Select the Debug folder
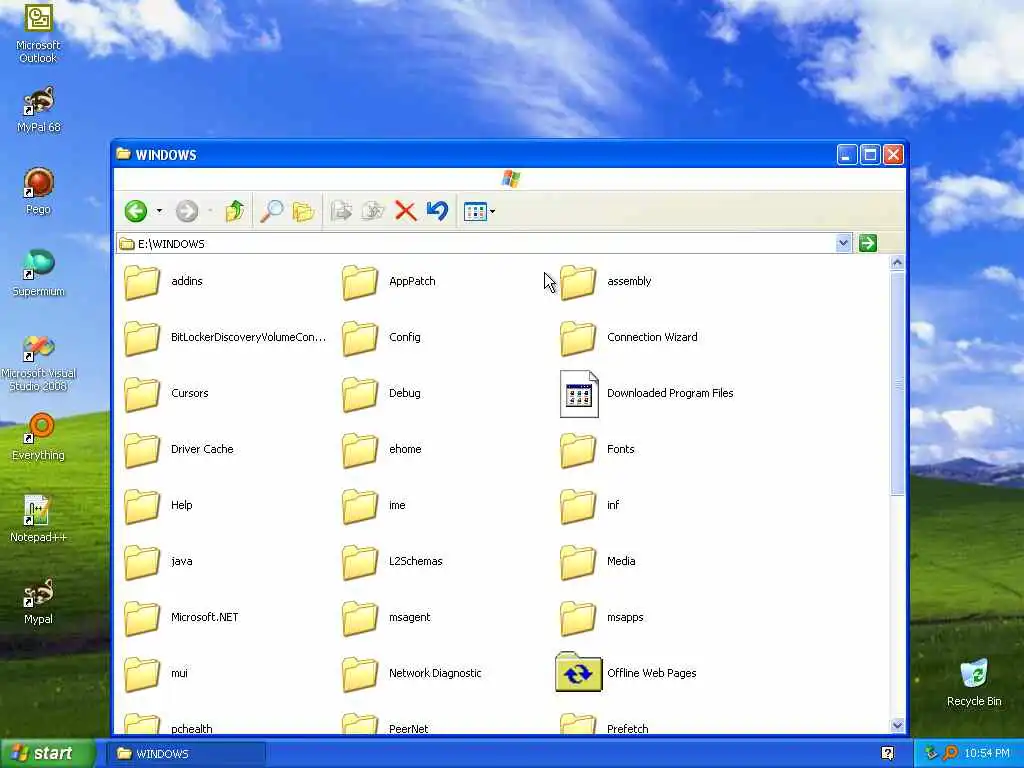The width and height of the screenshot is (1024, 768). (381, 393)
